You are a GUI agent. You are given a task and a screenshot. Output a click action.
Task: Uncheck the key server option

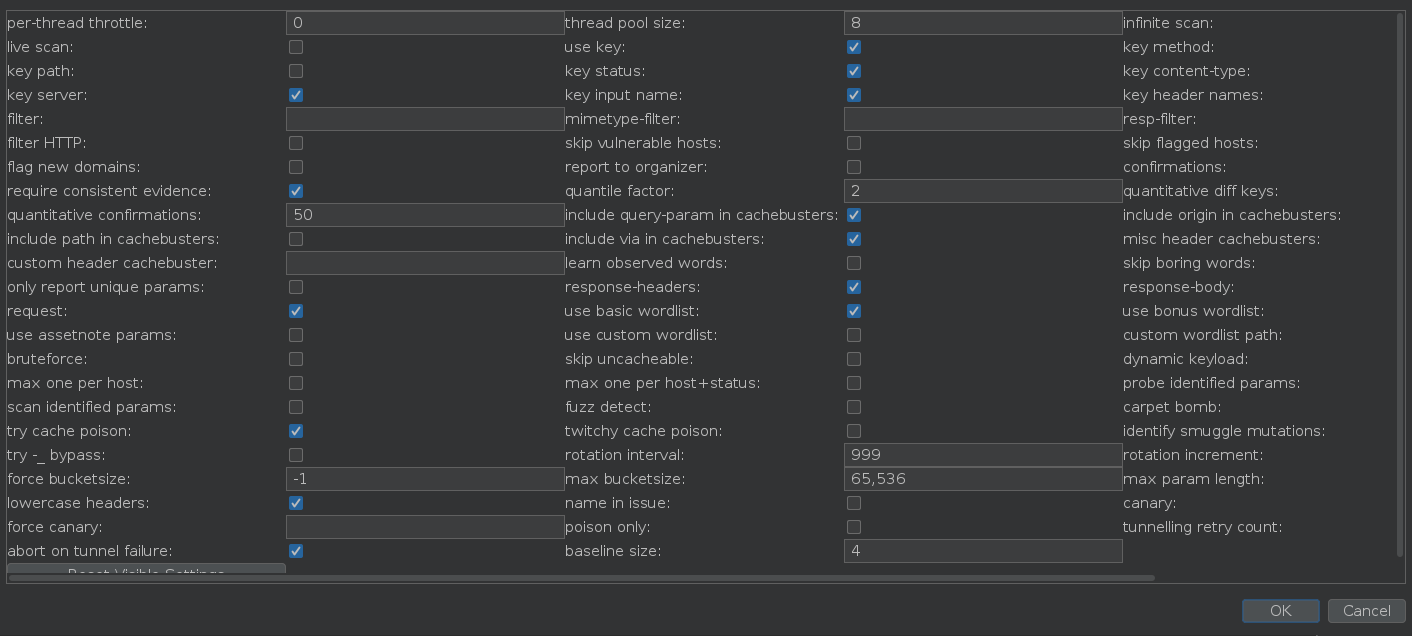point(296,95)
